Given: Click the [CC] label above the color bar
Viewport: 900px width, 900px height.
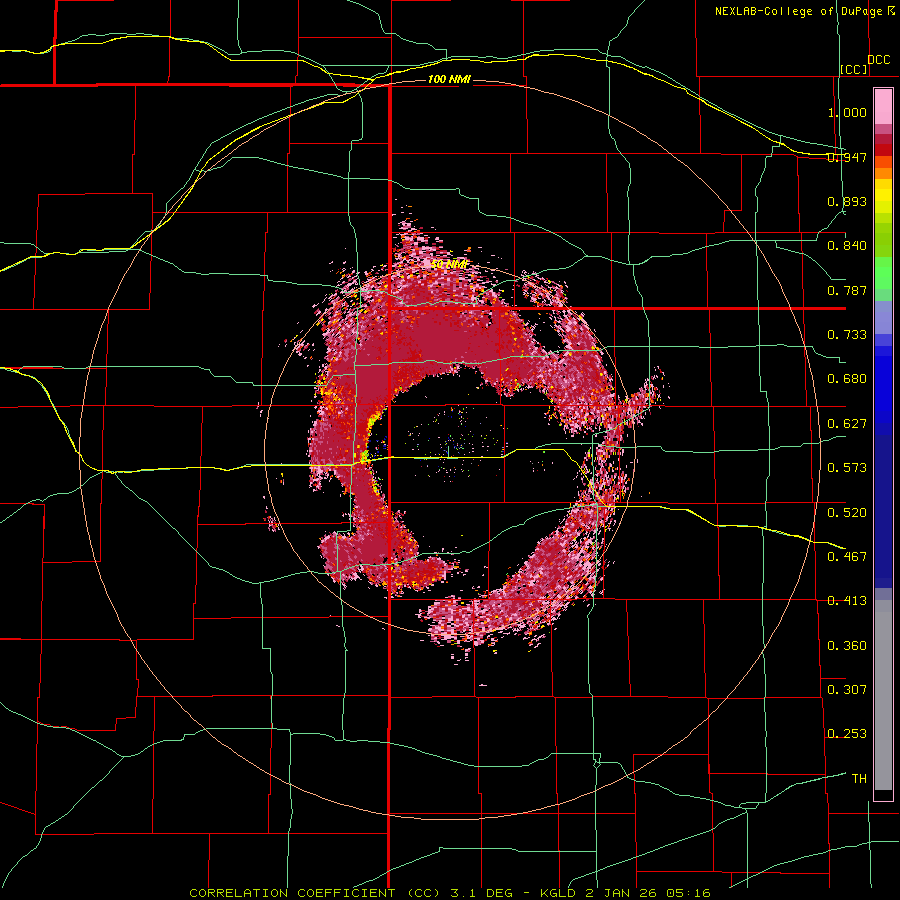Looking at the screenshot, I should [x=854, y=69].
